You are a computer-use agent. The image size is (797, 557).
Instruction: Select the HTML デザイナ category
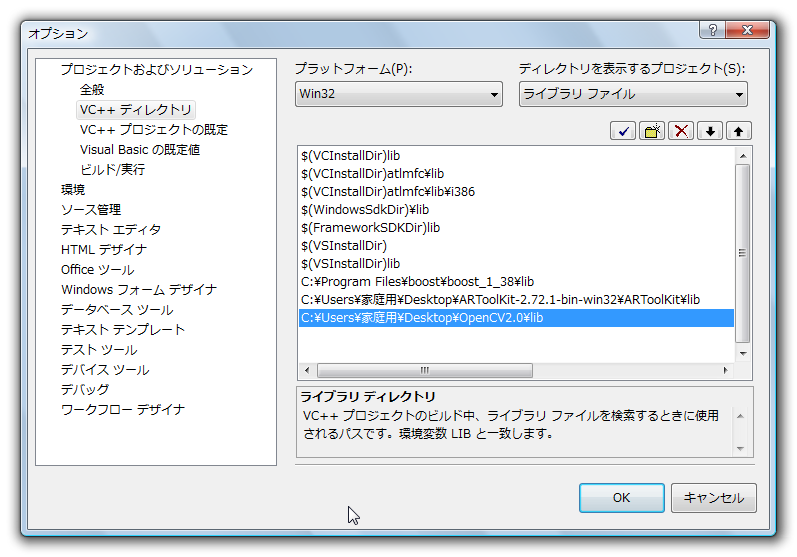(103, 249)
